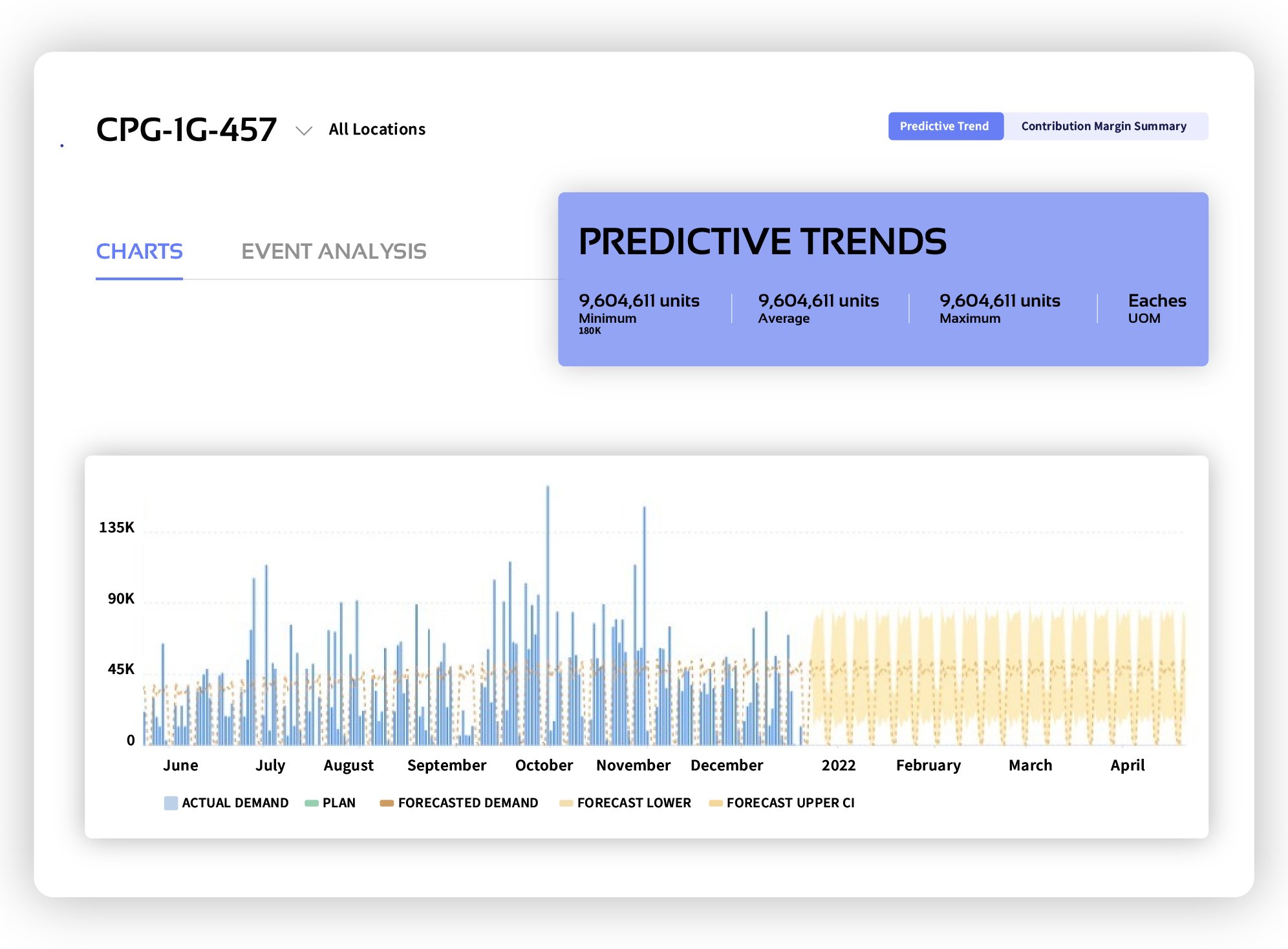The width and height of the screenshot is (1288, 949).
Task: Open the EVENT ANALYSIS tab
Action: tap(334, 252)
